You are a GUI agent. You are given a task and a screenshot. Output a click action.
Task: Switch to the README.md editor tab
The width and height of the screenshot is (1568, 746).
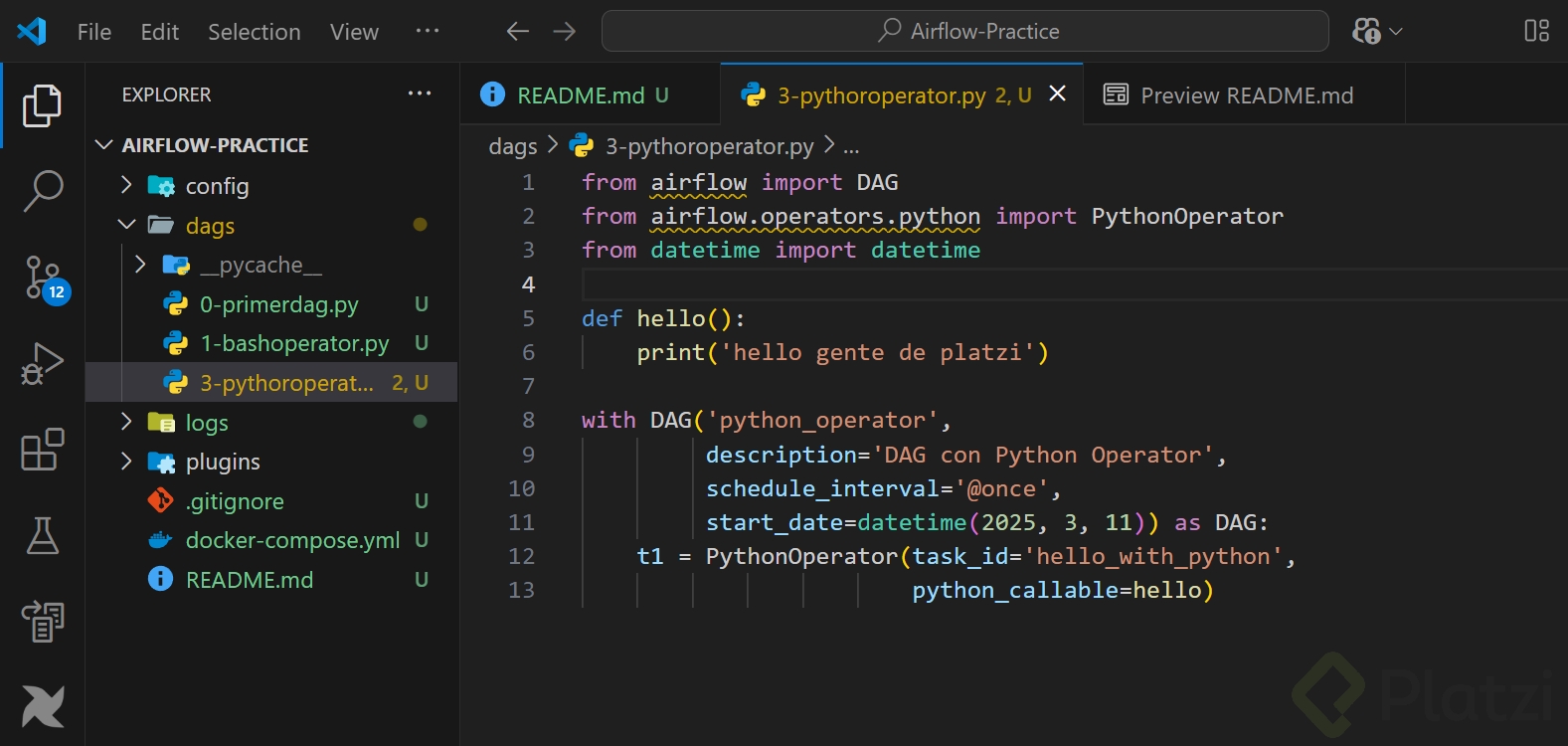pyautogui.click(x=581, y=95)
